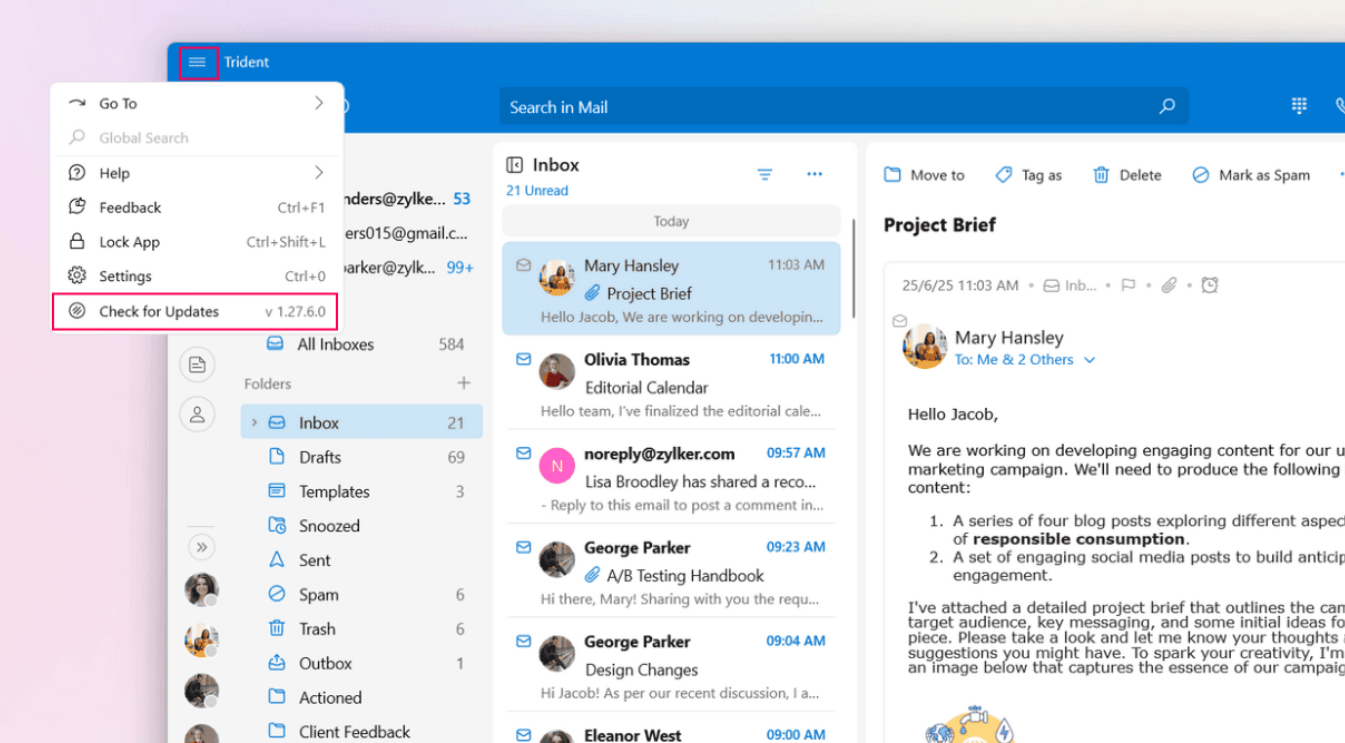
Task: Open the Inbox folder
Action: click(x=362, y=423)
